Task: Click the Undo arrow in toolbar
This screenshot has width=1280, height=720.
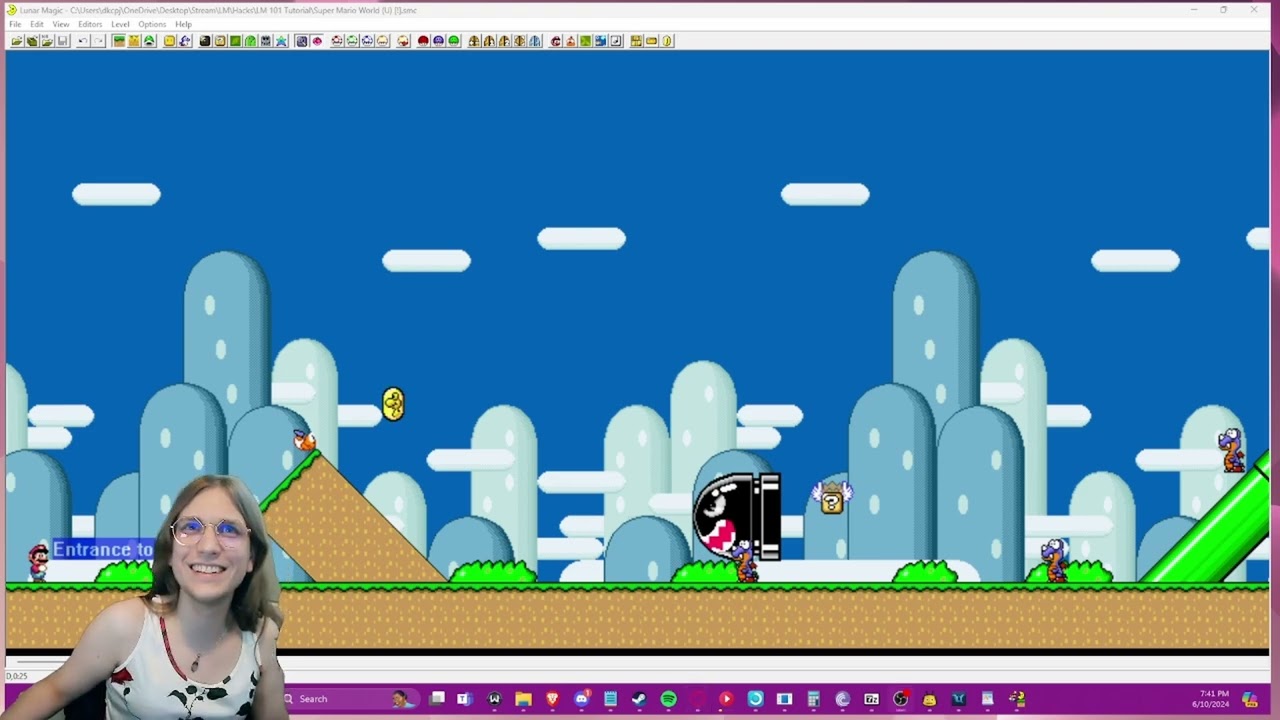Action: (82, 41)
